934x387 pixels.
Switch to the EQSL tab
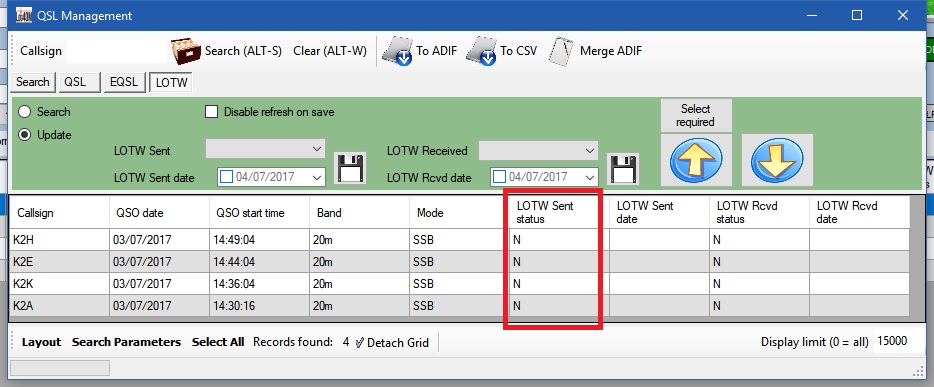coord(124,82)
